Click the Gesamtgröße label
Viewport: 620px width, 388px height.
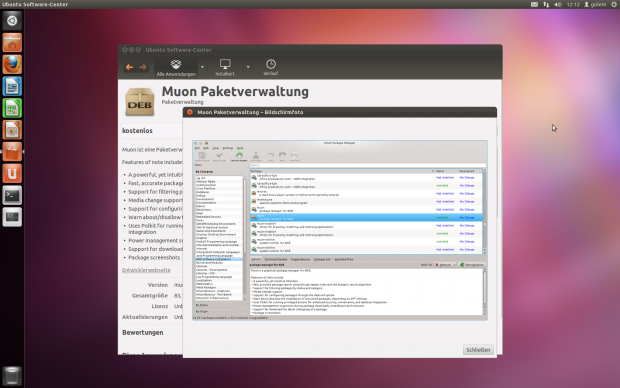(x=150, y=295)
